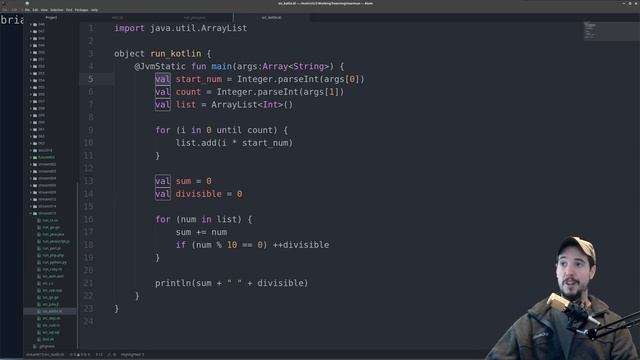Image resolution: width=640 pixels, height=360 pixels.
Task: Click 'until' keyword in the for loop
Action: pos(229,130)
